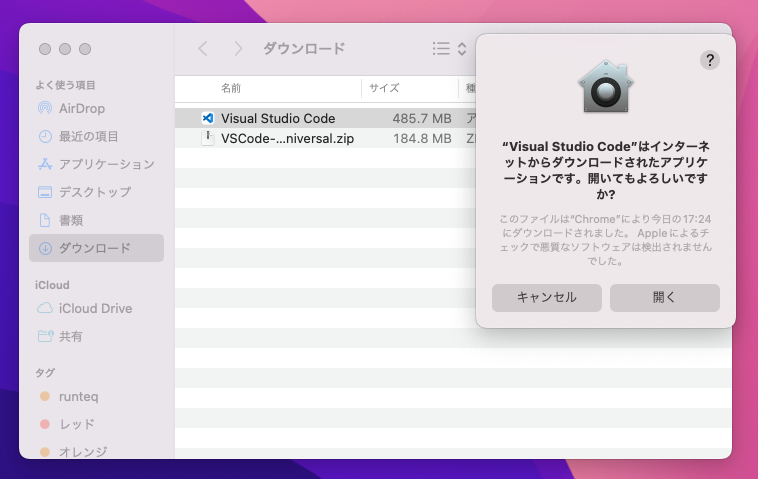Viewport: 758px width, 479px height.
Task: Click the 開く button to open app
Action: [x=664, y=297]
